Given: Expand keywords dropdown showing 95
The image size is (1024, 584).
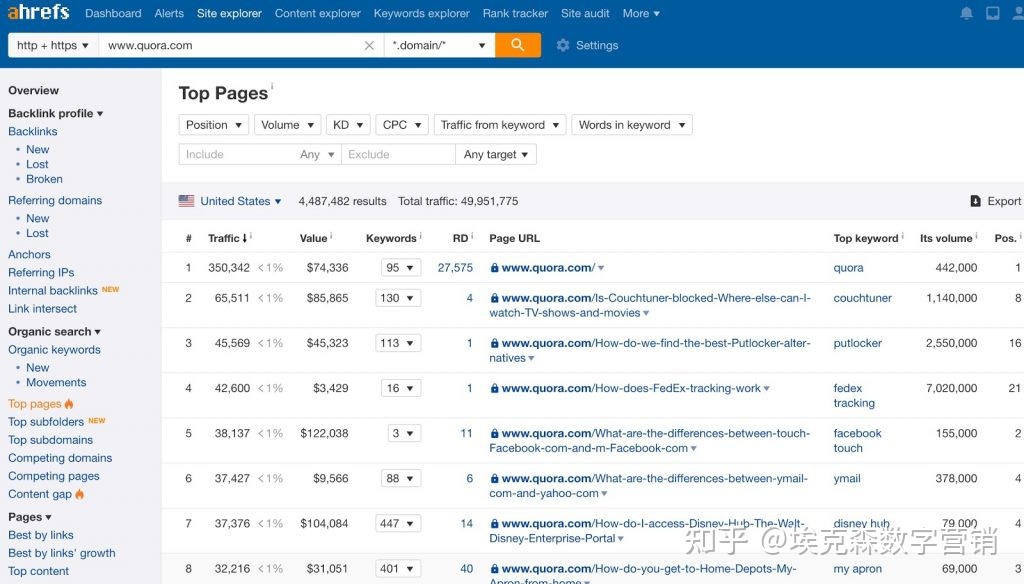Looking at the screenshot, I should click(x=400, y=268).
